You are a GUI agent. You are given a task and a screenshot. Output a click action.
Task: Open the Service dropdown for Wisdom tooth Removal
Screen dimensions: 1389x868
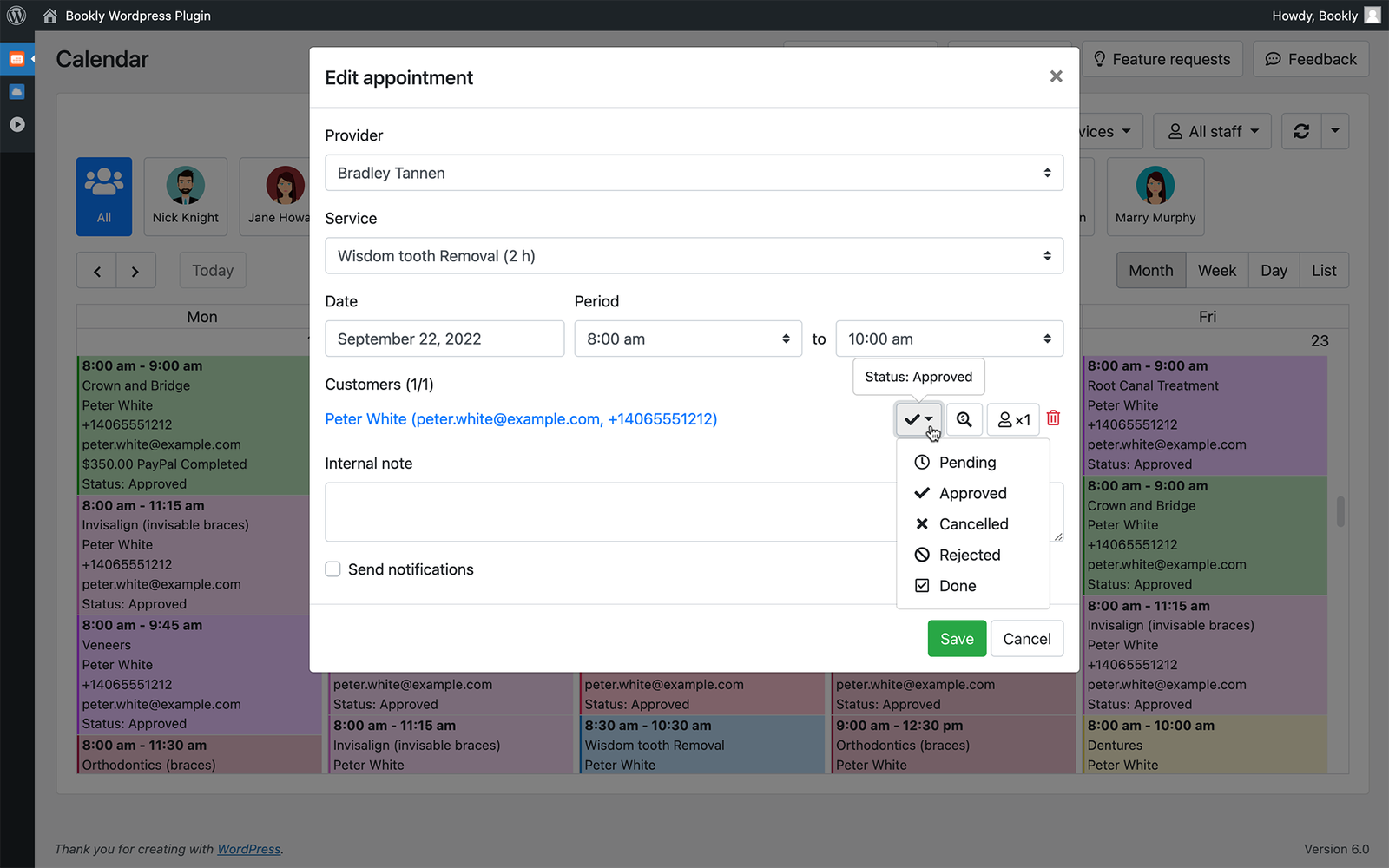point(694,255)
